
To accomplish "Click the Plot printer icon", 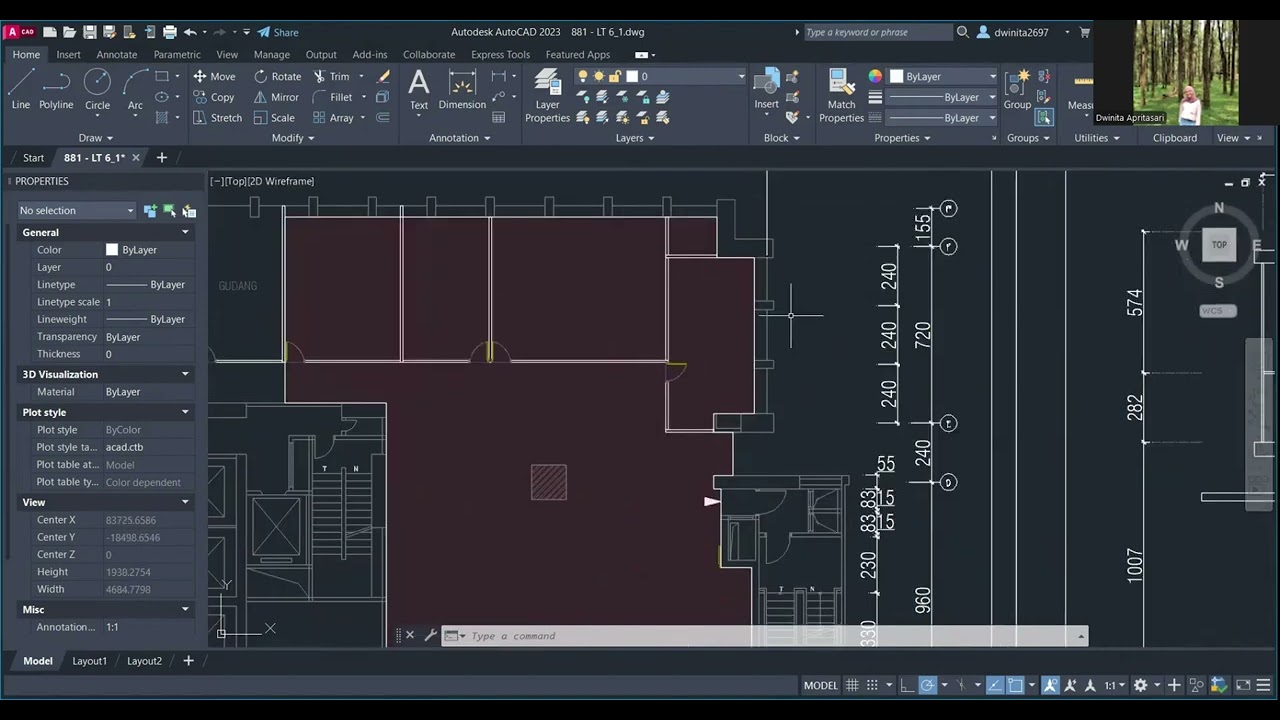I will 170,32.
